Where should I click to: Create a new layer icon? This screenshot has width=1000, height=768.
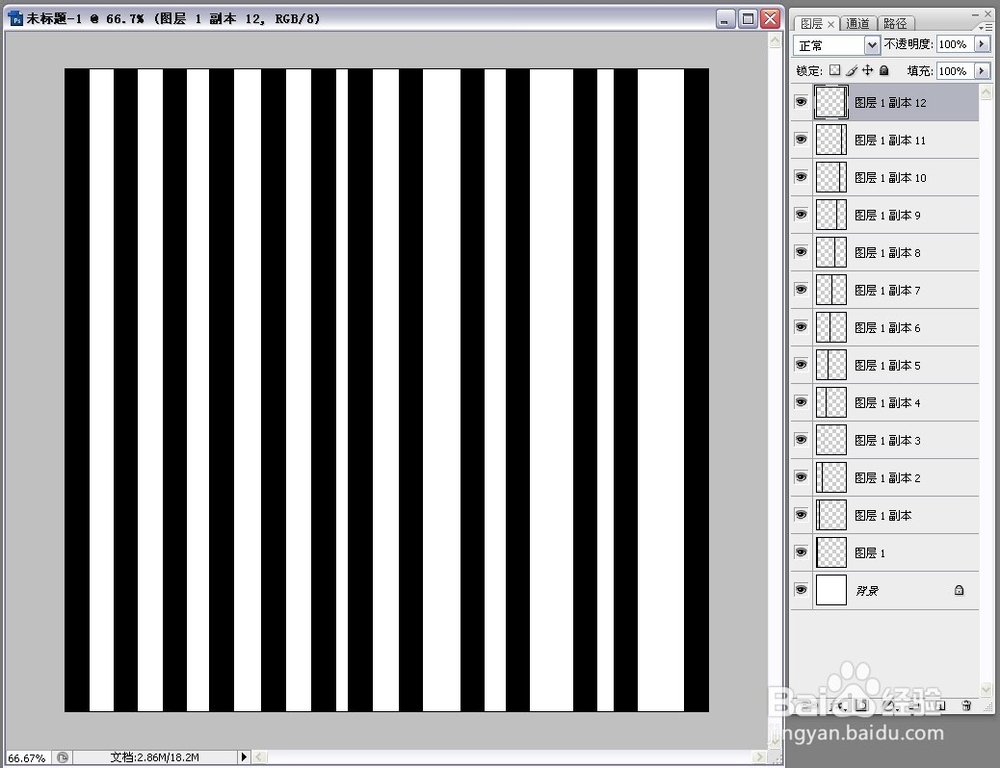[940, 705]
